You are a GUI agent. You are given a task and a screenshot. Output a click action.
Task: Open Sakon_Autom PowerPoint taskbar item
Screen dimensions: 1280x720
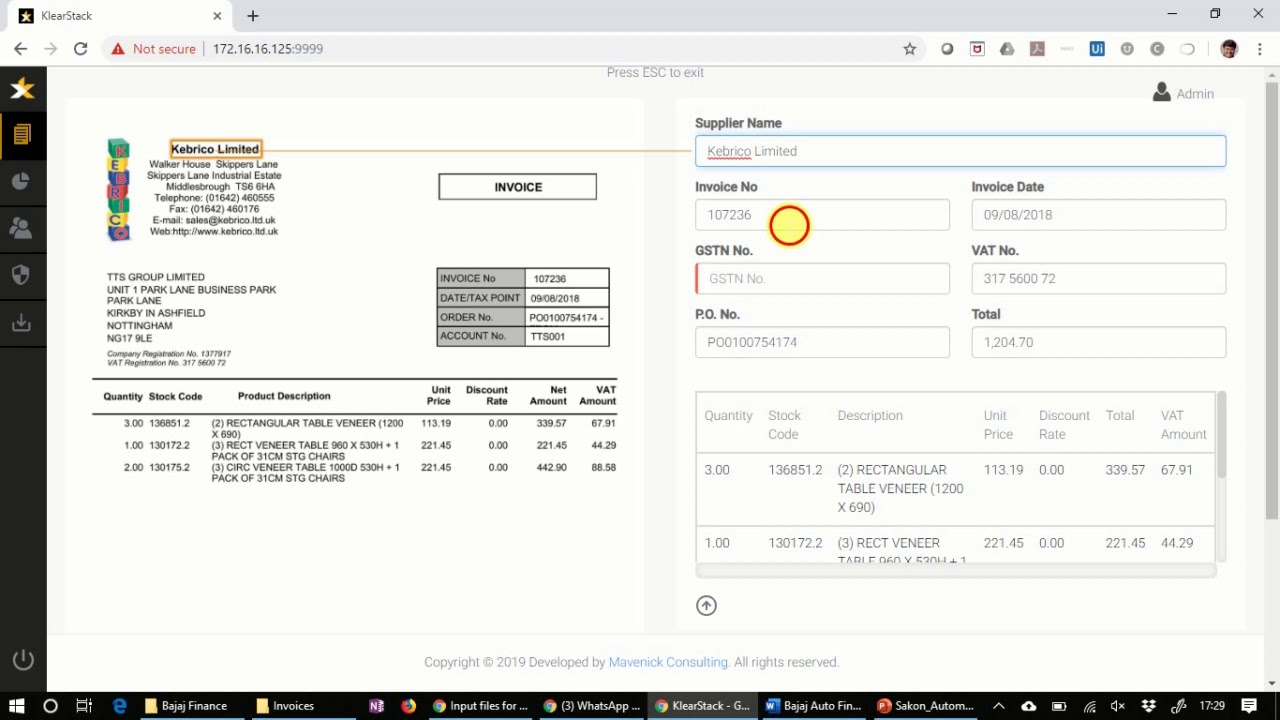(924, 706)
